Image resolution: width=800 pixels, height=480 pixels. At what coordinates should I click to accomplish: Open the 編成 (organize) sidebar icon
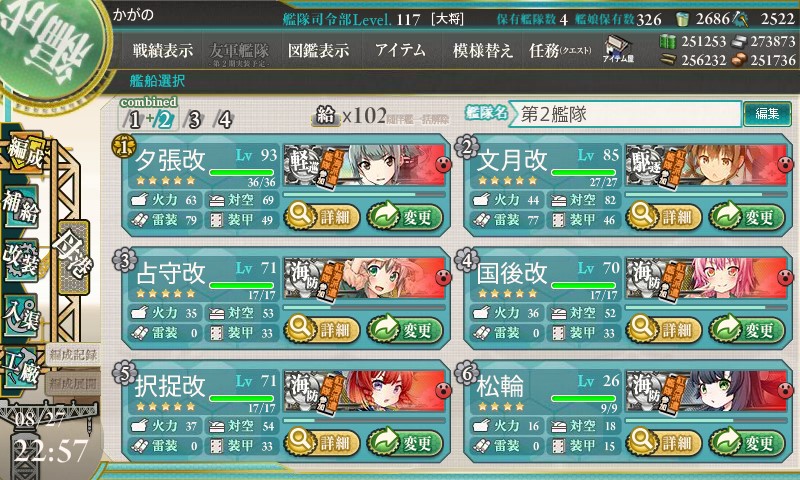(x=23, y=152)
